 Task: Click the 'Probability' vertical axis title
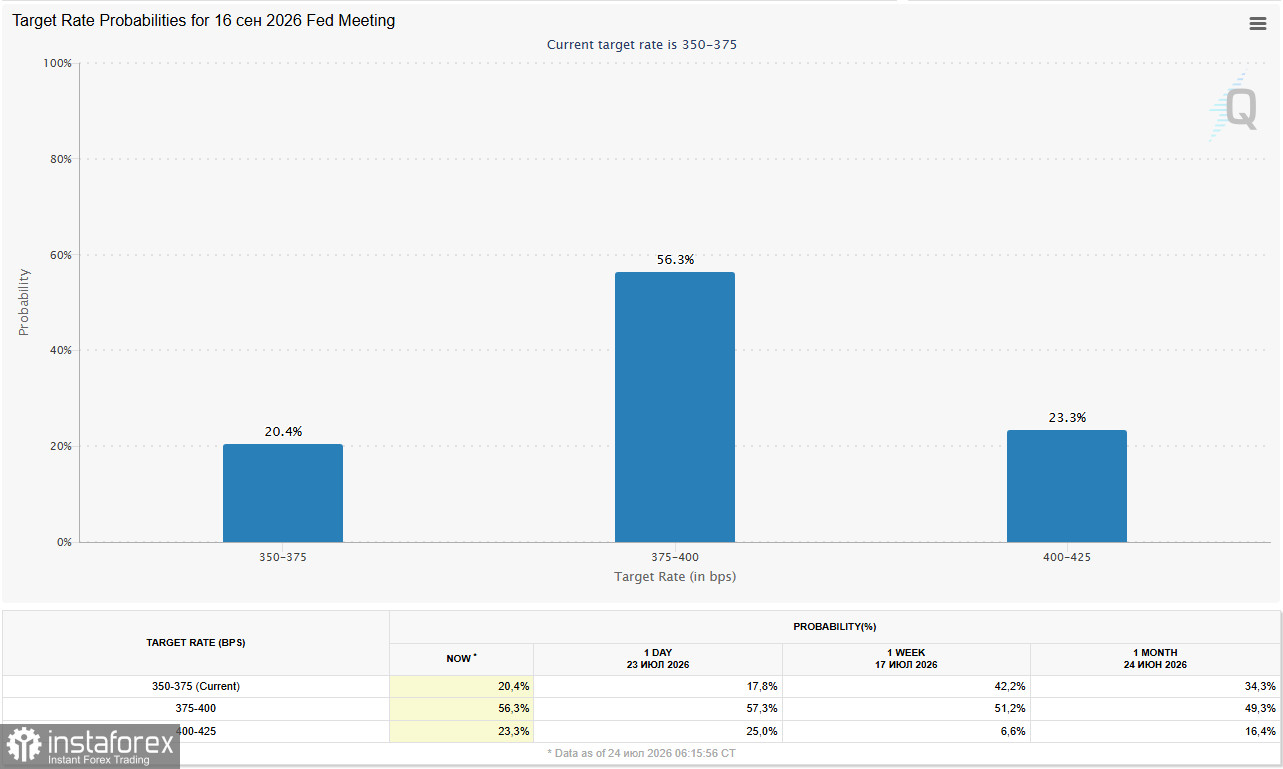tap(24, 302)
